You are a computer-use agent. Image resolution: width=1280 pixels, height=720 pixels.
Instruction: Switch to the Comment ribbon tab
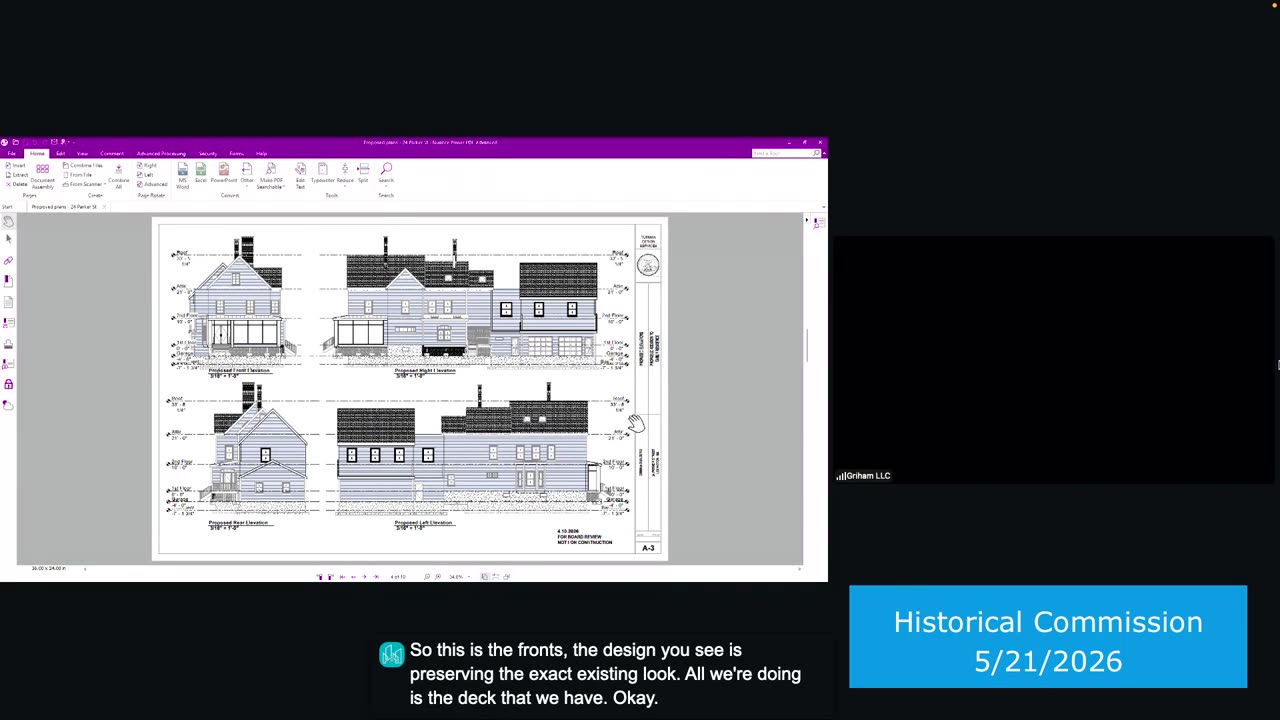[x=111, y=153]
